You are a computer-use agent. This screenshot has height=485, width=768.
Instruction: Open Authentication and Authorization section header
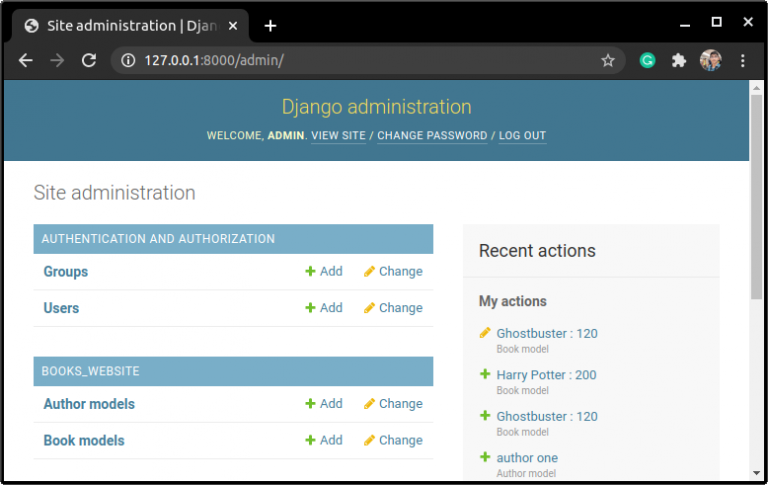tap(158, 239)
